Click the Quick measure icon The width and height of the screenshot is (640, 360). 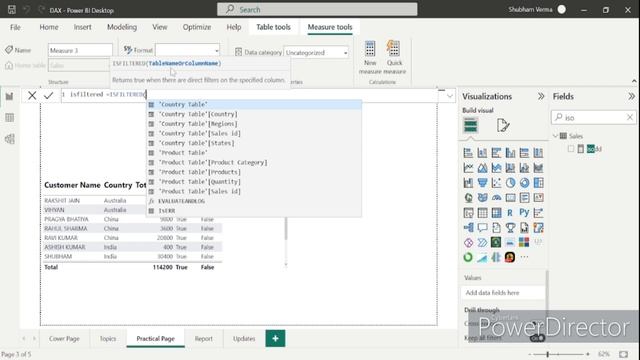(394, 49)
